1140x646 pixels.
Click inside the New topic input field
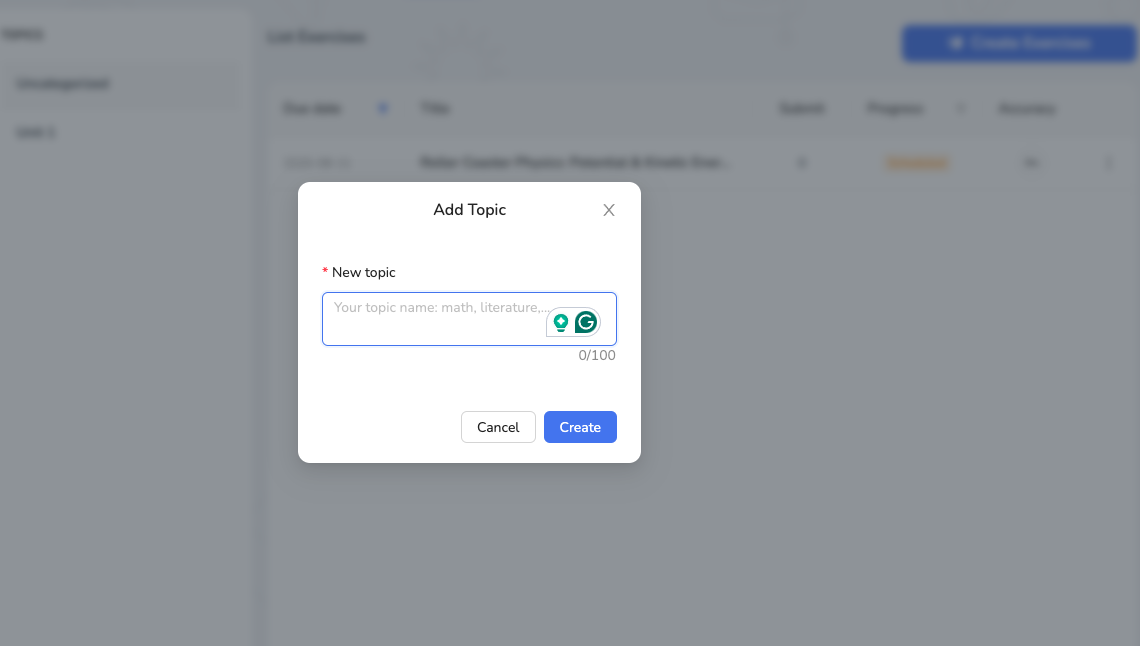click(440, 318)
